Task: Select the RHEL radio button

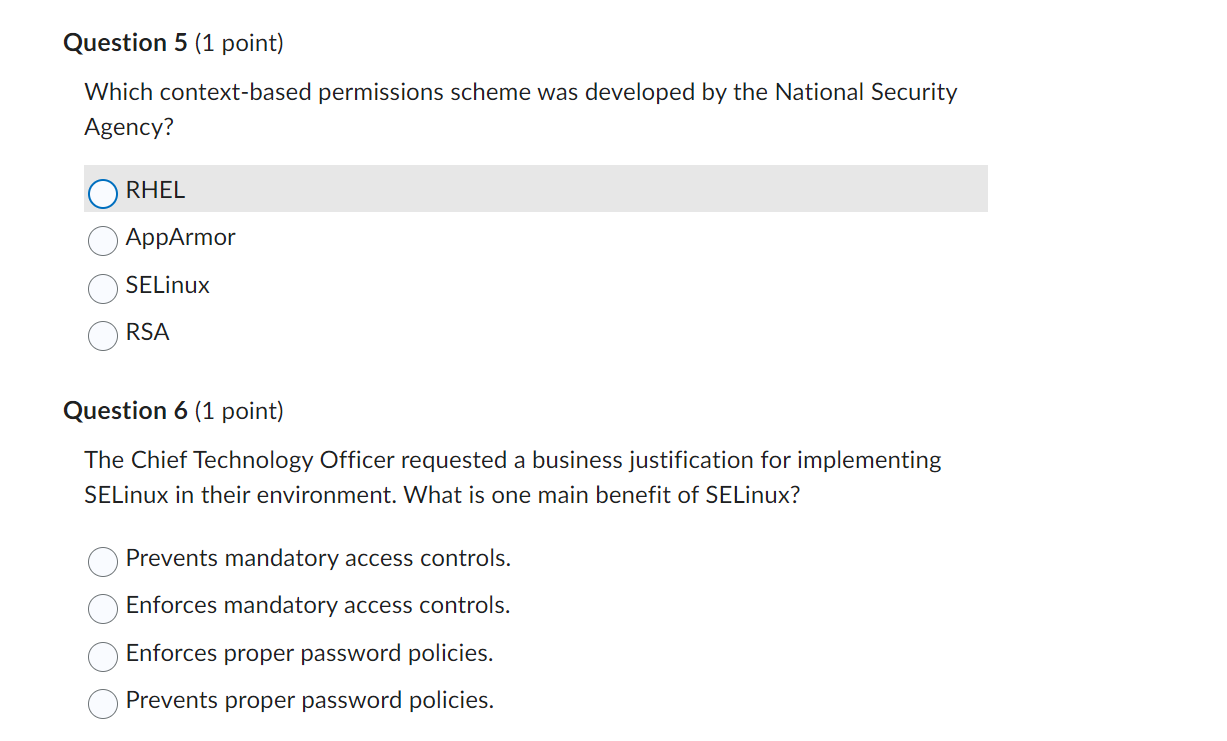Action: point(103,193)
